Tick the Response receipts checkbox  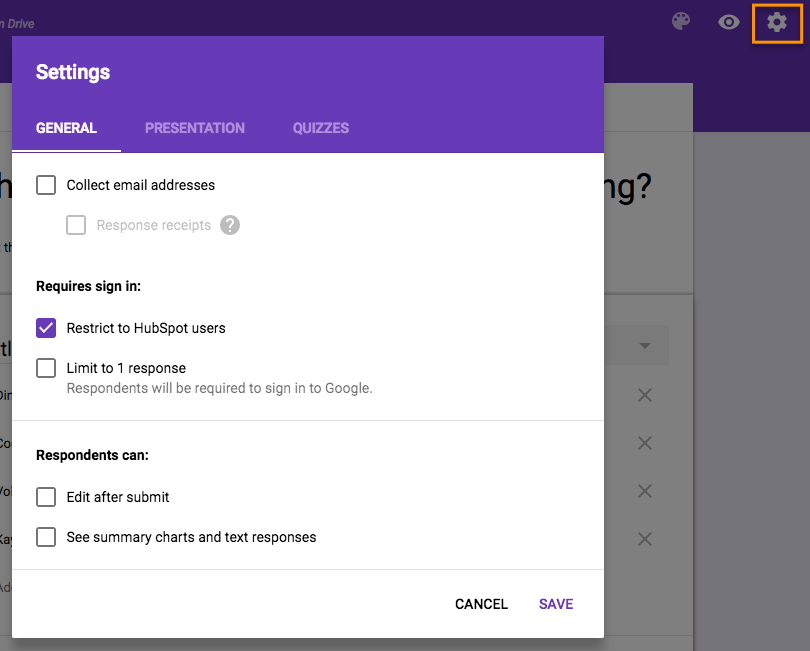pos(76,225)
